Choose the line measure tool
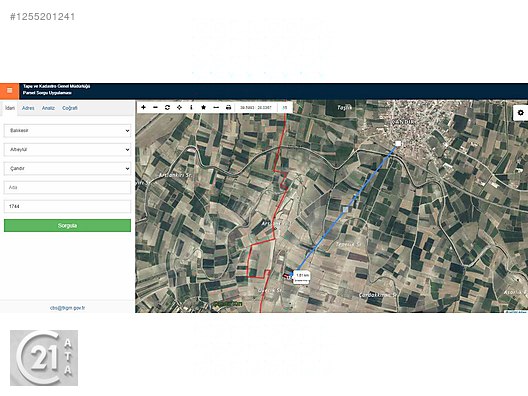The height and width of the screenshot is (396, 528). [x=216, y=107]
